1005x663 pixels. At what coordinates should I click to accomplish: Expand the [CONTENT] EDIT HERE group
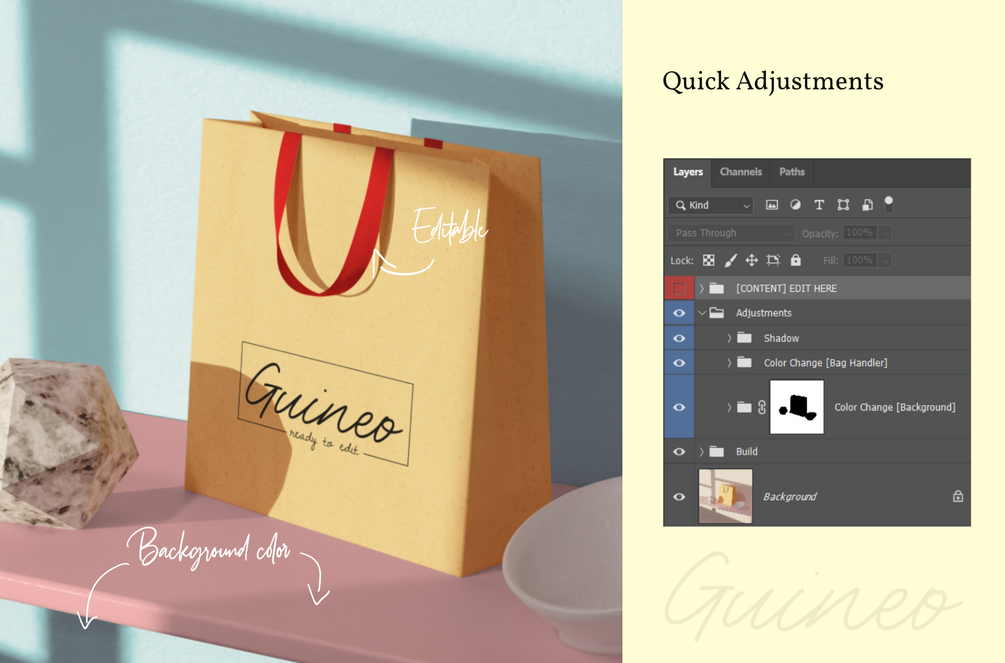tap(702, 289)
